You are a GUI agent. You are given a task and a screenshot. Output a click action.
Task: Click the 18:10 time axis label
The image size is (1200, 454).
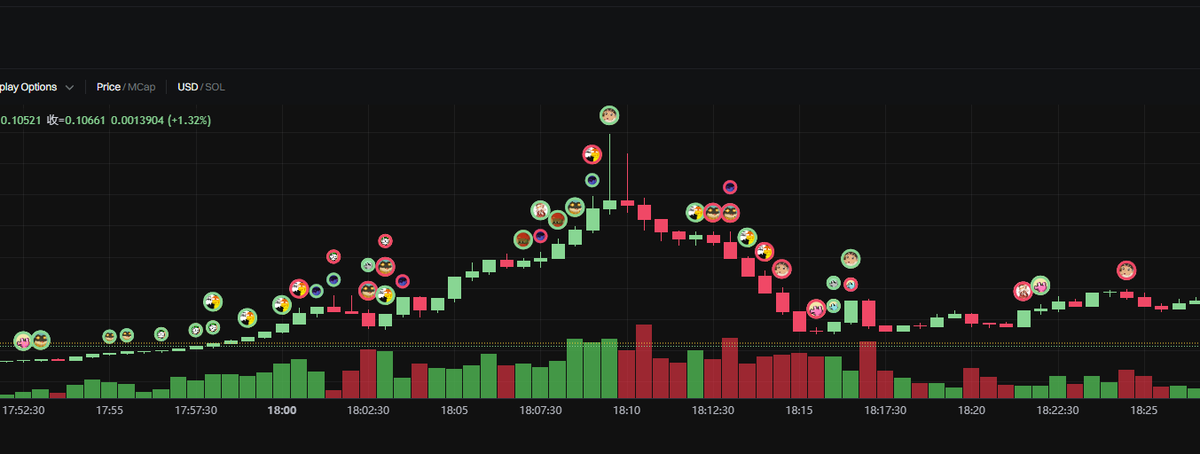(627, 410)
